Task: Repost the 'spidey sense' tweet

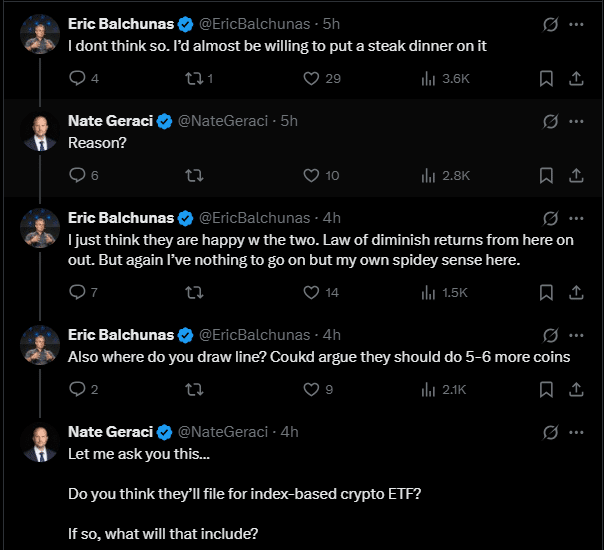Action: point(196,292)
